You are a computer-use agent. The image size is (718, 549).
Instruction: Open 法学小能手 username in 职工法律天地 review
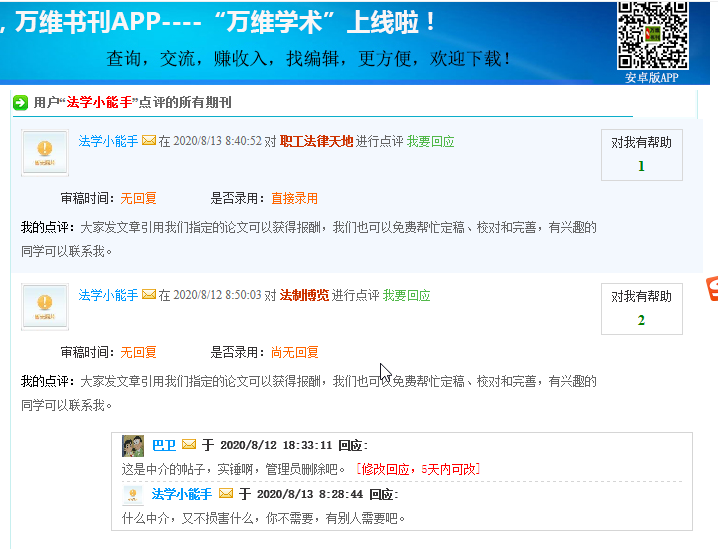(108, 142)
